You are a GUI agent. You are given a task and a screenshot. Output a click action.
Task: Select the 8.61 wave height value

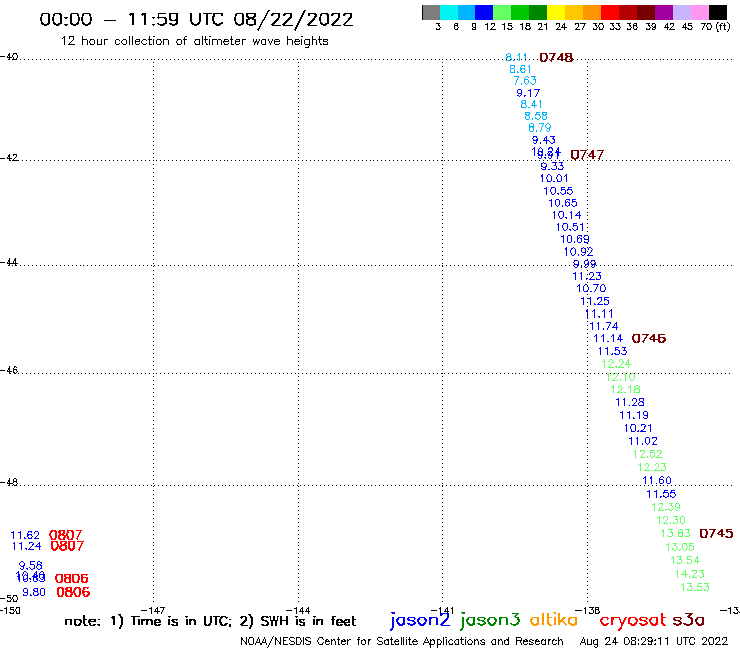pyautogui.click(x=520, y=69)
